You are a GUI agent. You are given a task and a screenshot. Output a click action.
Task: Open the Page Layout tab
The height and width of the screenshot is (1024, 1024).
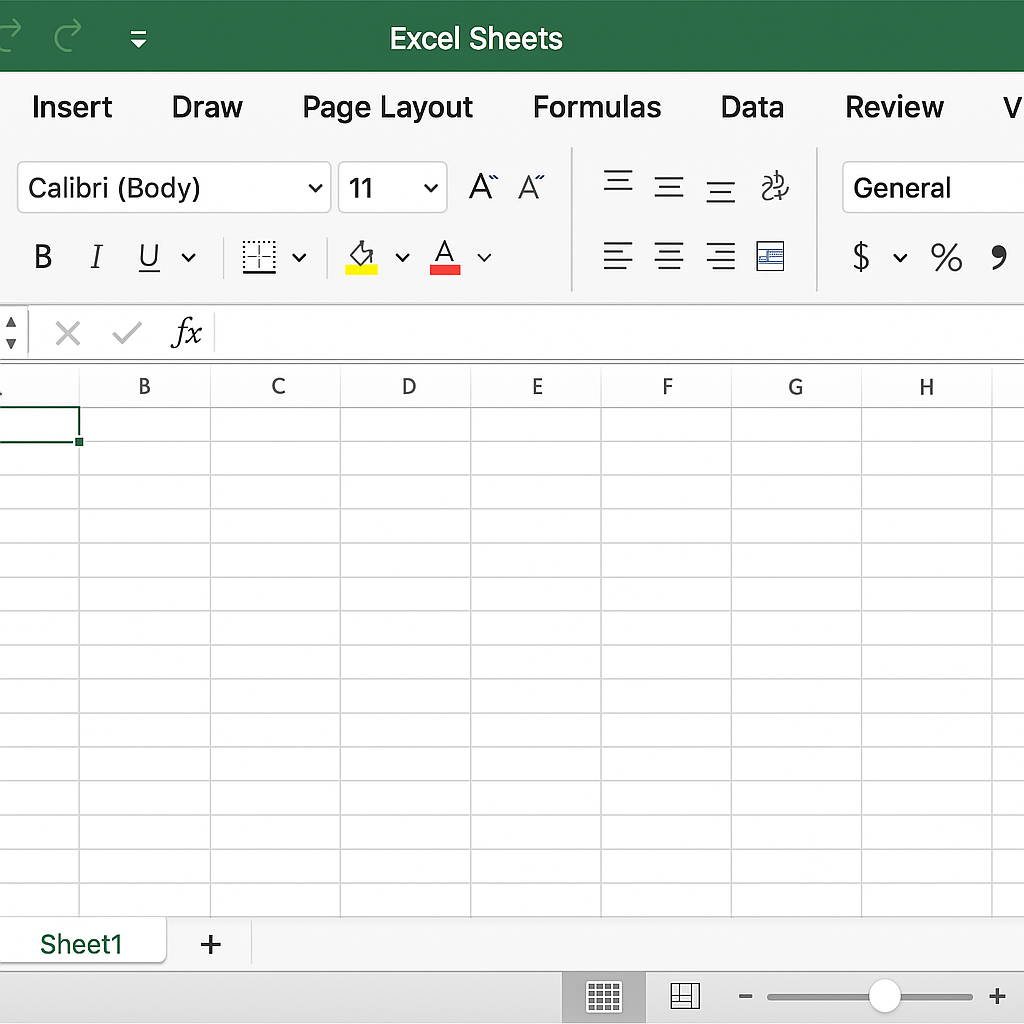pos(387,108)
